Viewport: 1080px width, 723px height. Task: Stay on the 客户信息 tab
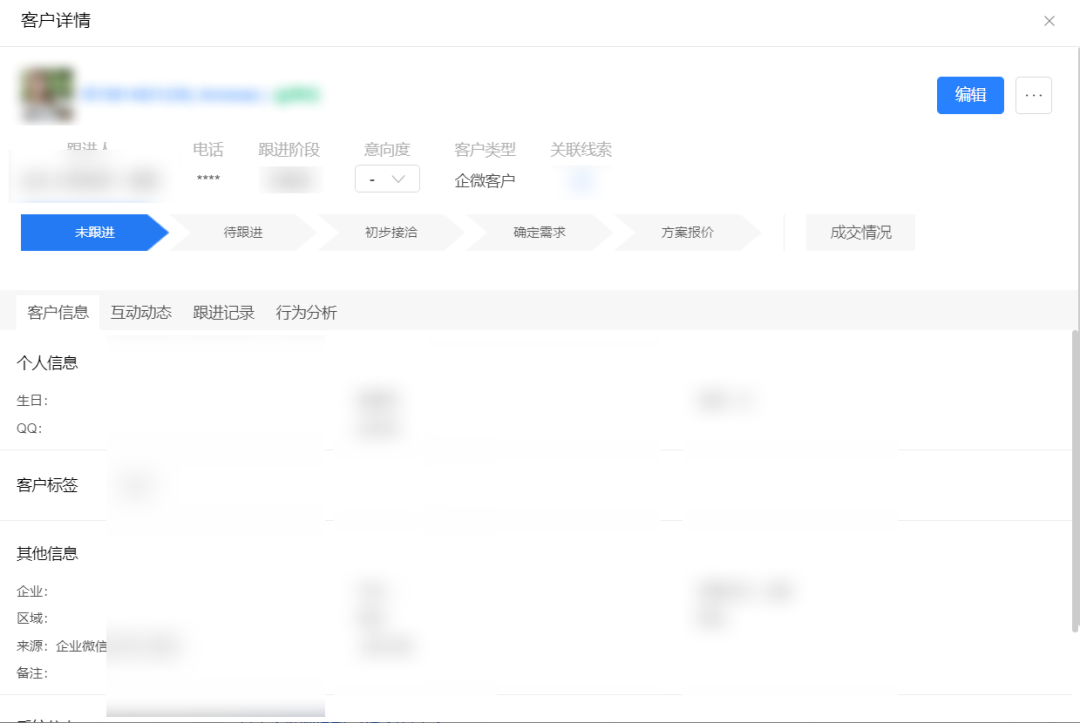click(x=57, y=312)
